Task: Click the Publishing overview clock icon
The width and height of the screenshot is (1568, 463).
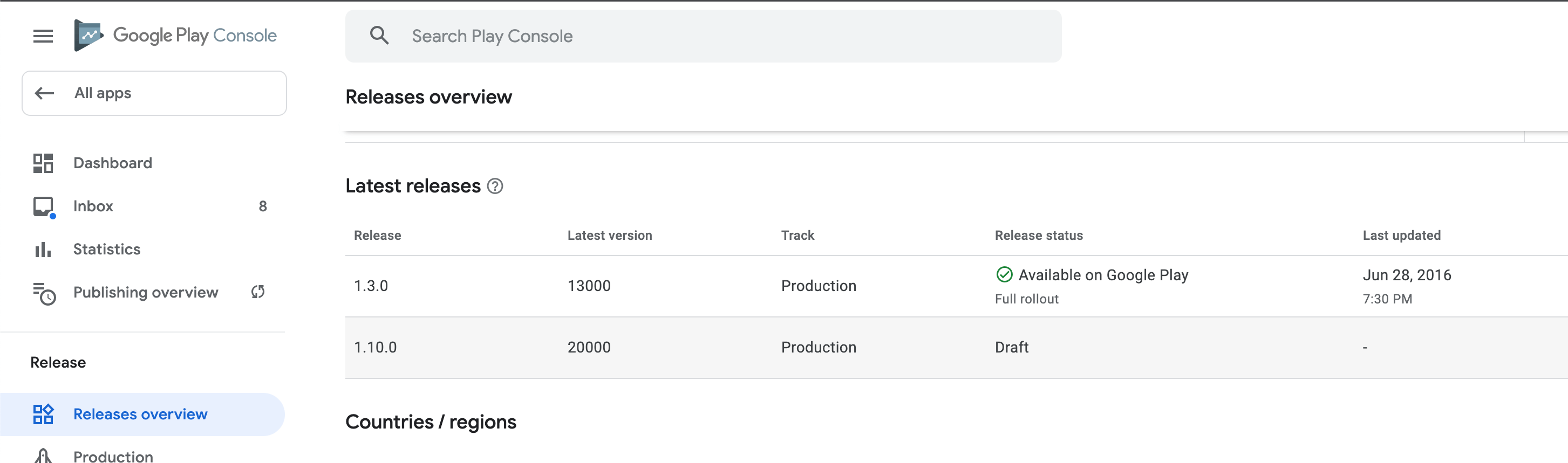Action: pos(44,293)
